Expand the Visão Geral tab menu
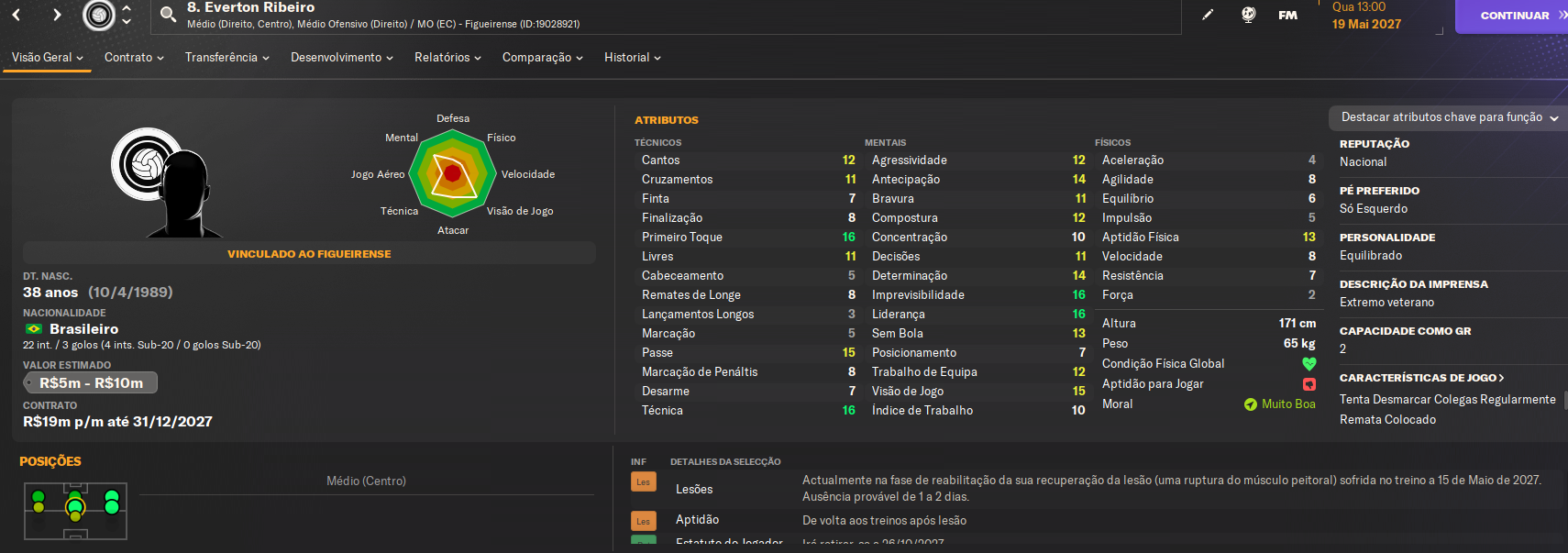 point(47,57)
